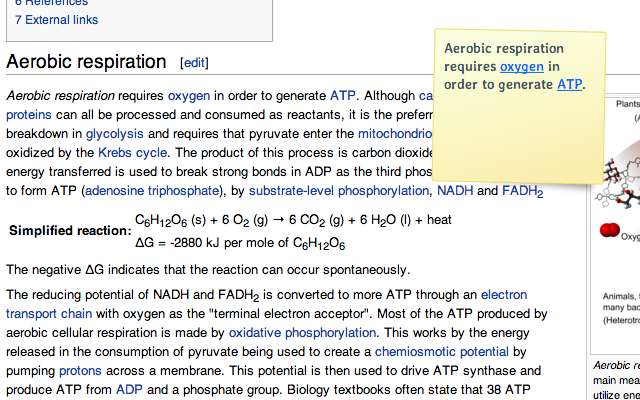The height and width of the screenshot is (400, 640).
Task: Select the blue 'FADH2' link
Action: coord(523,191)
